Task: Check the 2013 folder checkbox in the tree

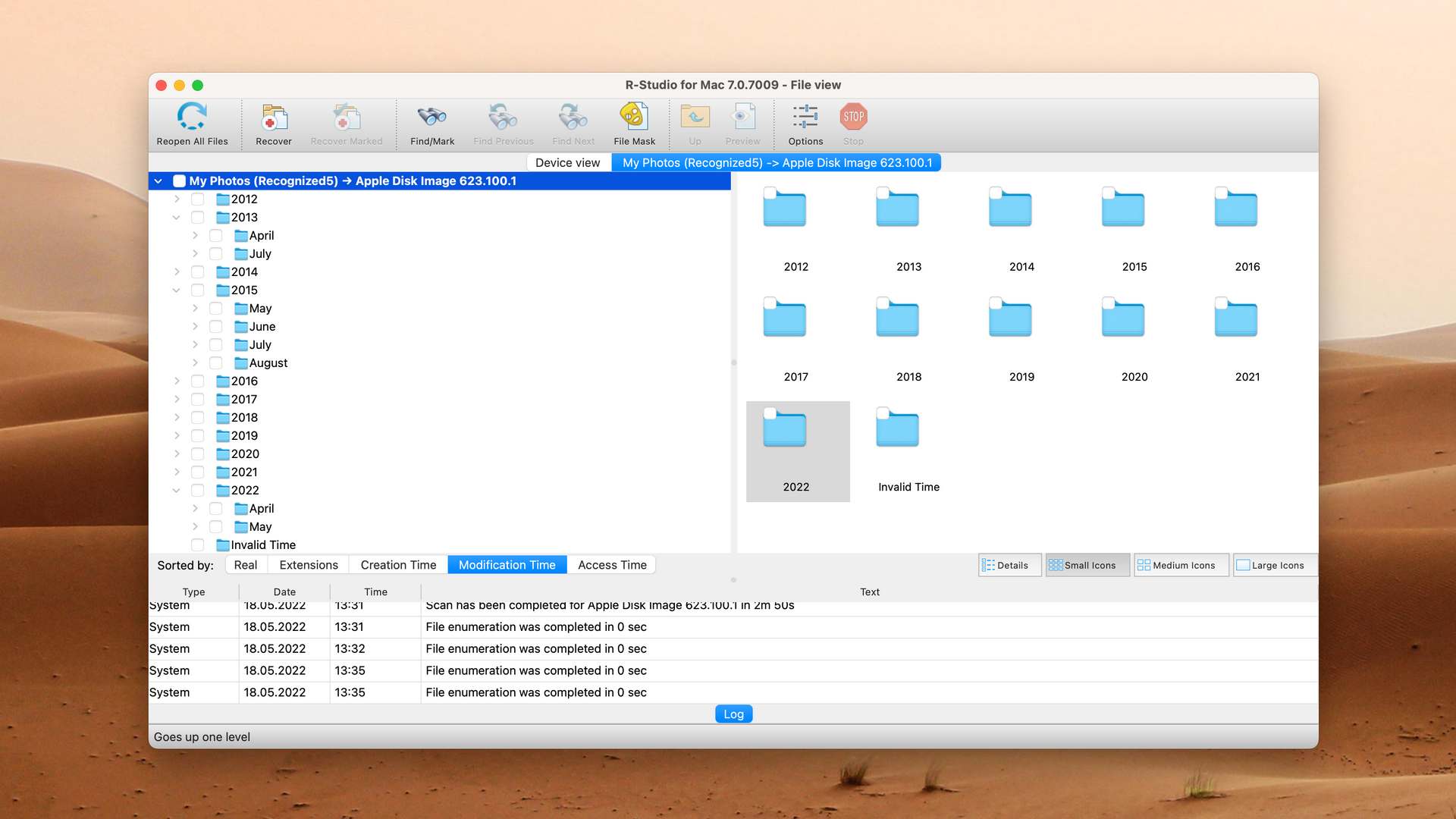Action: coord(197,217)
